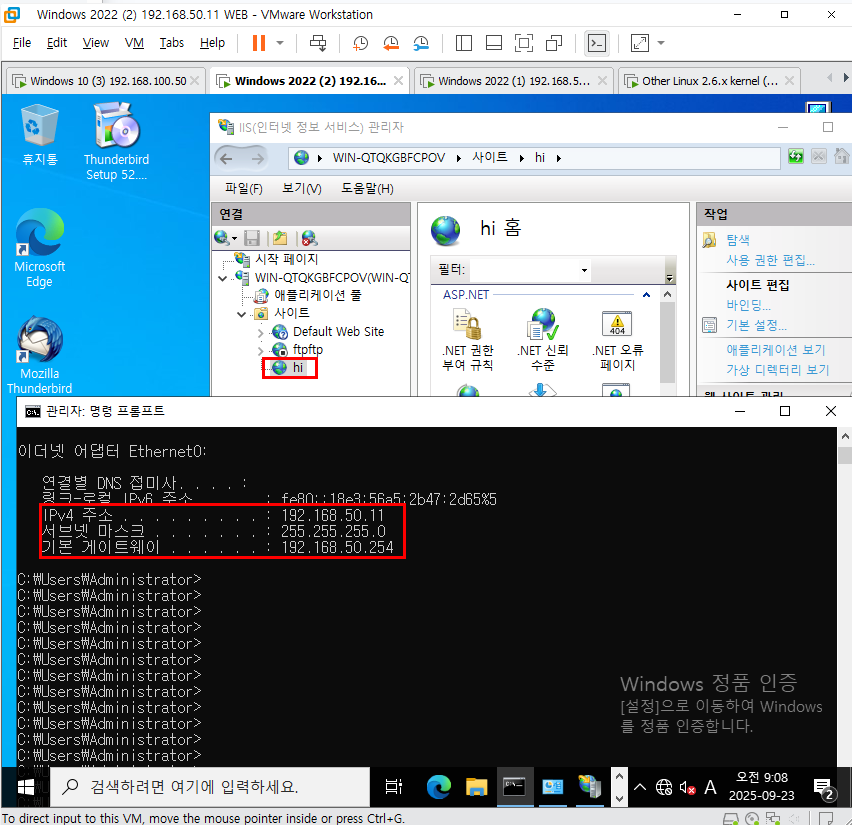Viewport: 852px width, 825px height.
Task: Switch to Unity mode
Action: 554,43
